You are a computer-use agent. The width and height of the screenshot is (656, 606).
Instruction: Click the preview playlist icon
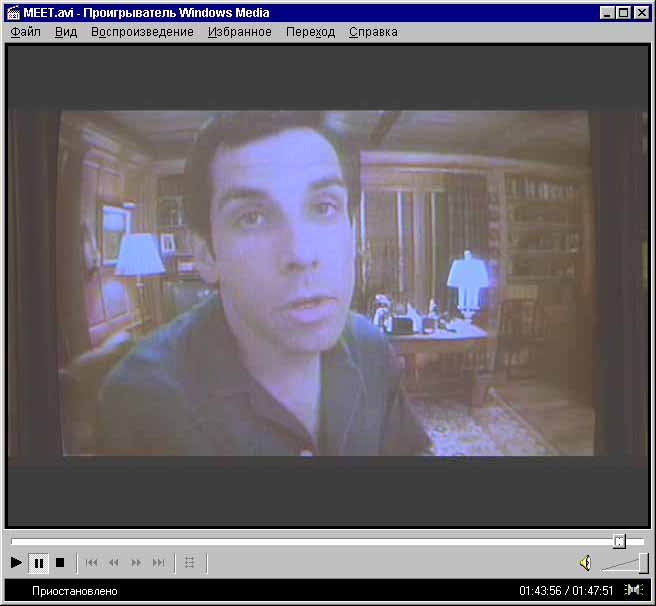190,563
